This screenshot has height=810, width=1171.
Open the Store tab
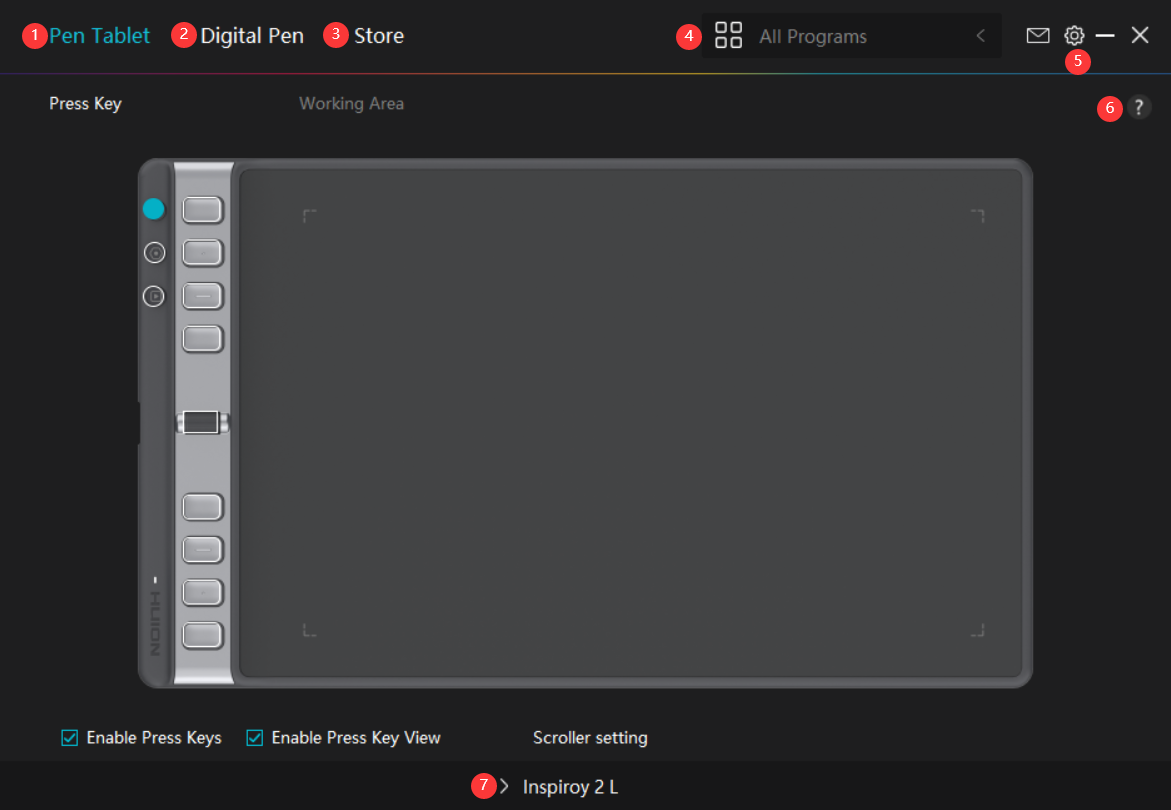coord(379,36)
